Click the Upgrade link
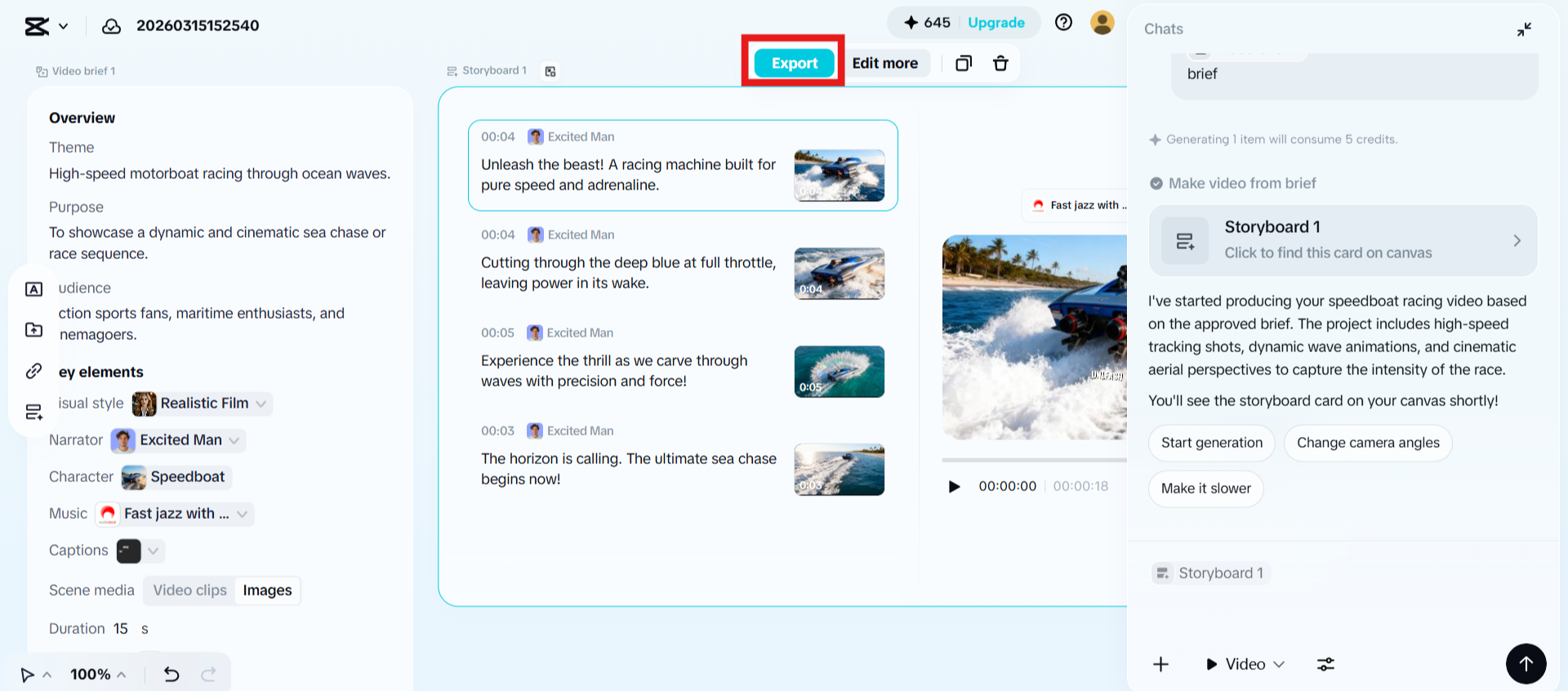Viewport: 1568px width, 692px height. pos(996,23)
